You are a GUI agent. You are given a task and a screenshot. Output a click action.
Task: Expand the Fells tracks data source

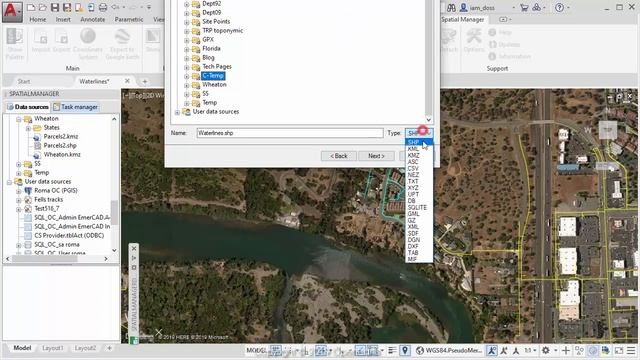19,200
